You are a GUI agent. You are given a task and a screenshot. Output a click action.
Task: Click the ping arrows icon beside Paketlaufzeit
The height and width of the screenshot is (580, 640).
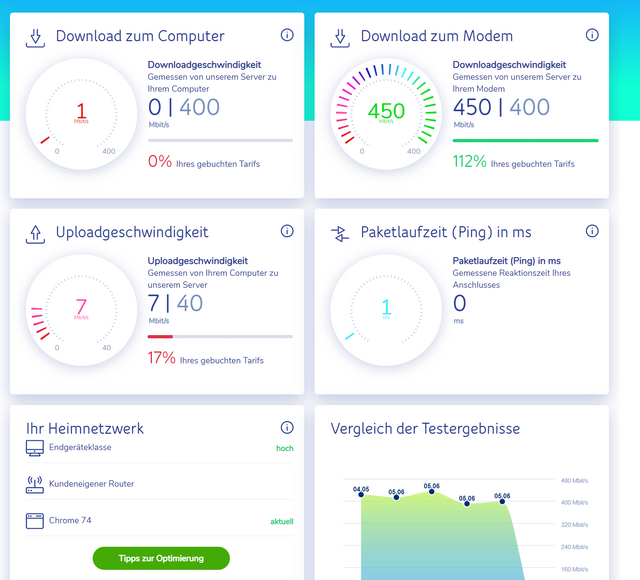340,233
